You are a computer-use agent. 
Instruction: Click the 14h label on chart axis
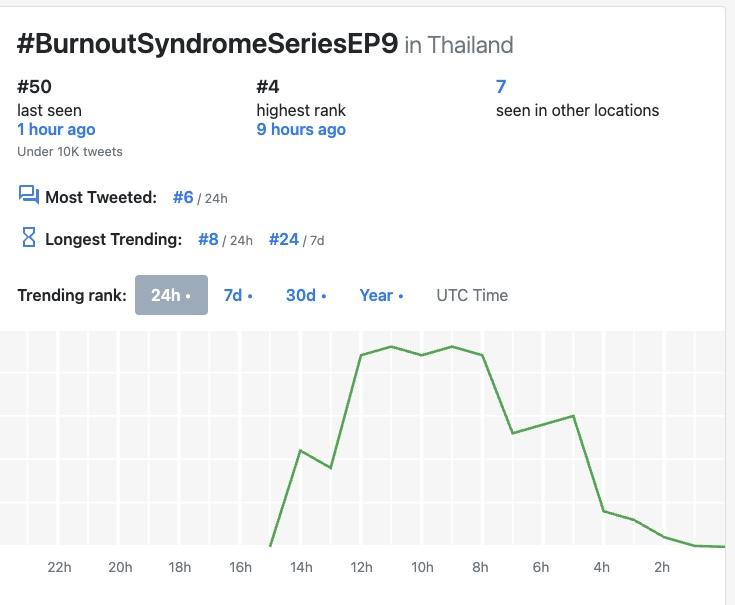tap(301, 567)
